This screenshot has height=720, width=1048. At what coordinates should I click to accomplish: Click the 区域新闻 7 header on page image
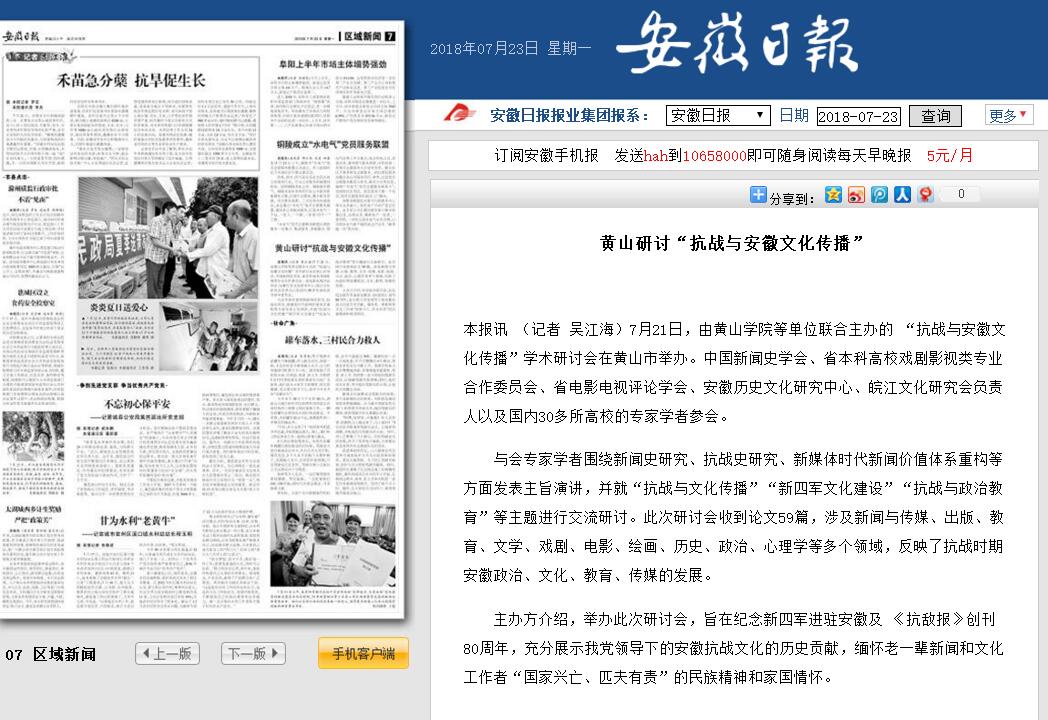click(x=368, y=36)
